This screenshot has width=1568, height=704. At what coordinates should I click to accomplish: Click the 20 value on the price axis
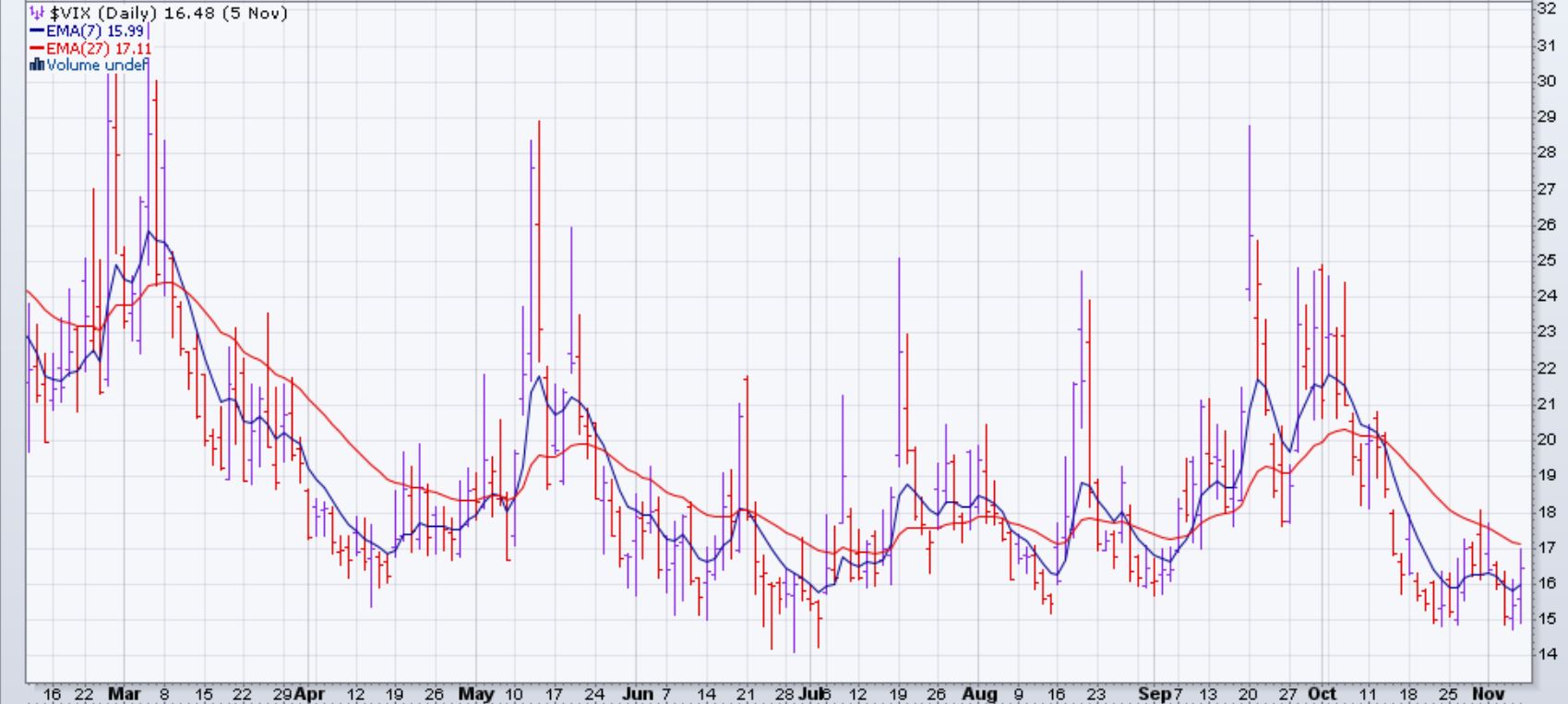click(x=1546, y=439)
